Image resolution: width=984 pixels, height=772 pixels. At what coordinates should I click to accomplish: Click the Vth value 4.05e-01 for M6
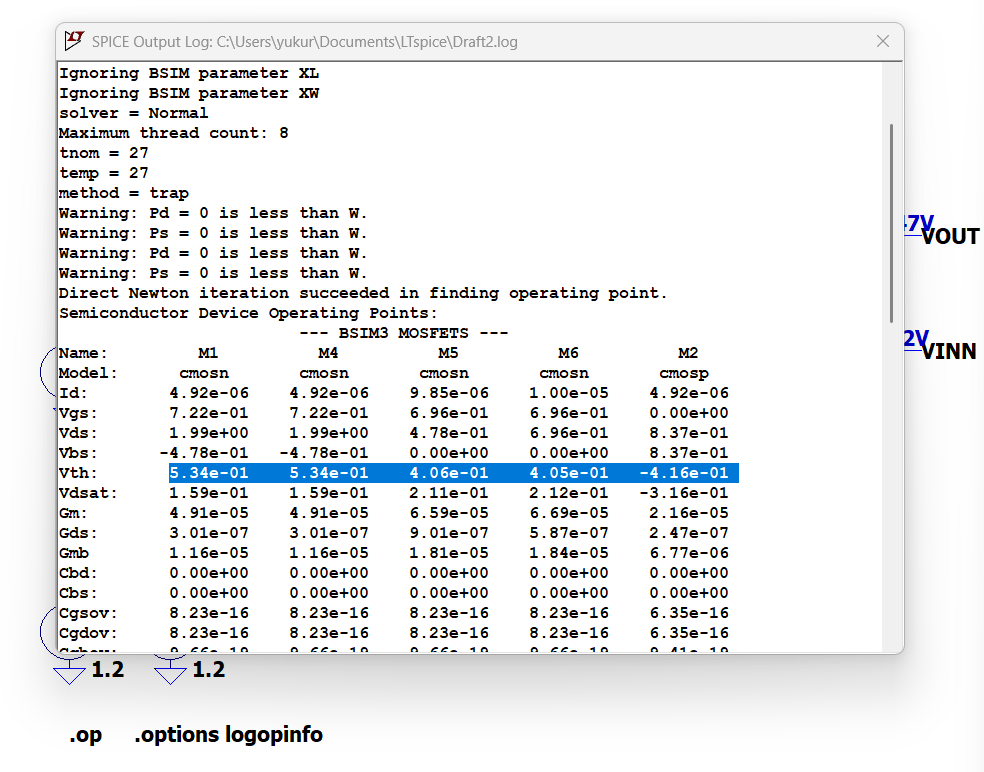[x=569, y=473]
